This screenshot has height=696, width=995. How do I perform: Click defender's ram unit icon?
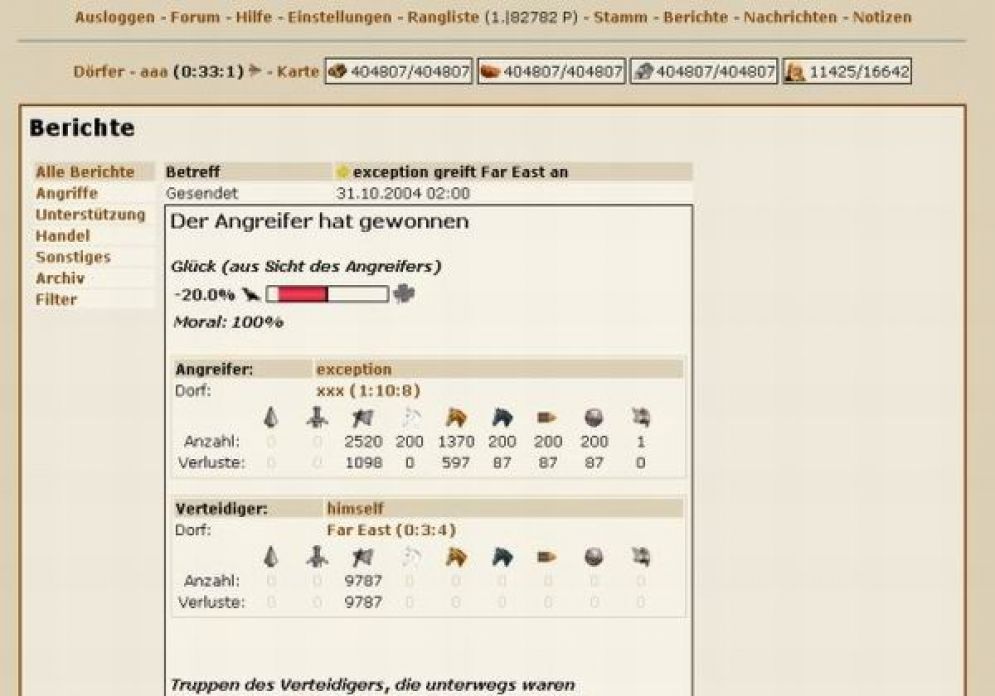pyautogui.click(x=547, y=557)
